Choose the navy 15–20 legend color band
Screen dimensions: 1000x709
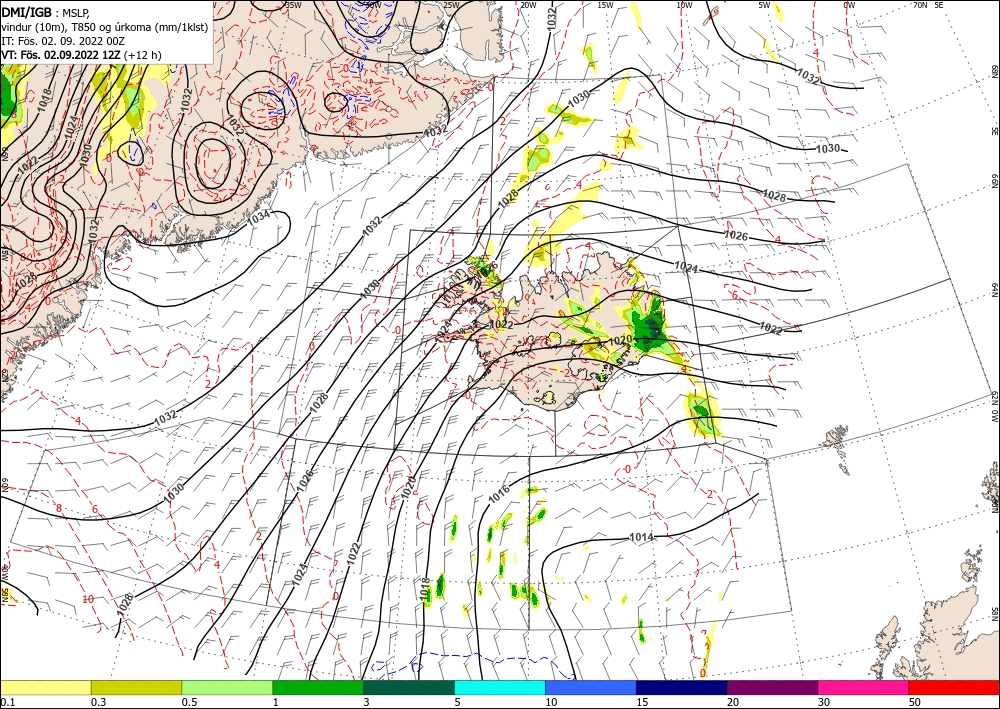coord(682,687)
